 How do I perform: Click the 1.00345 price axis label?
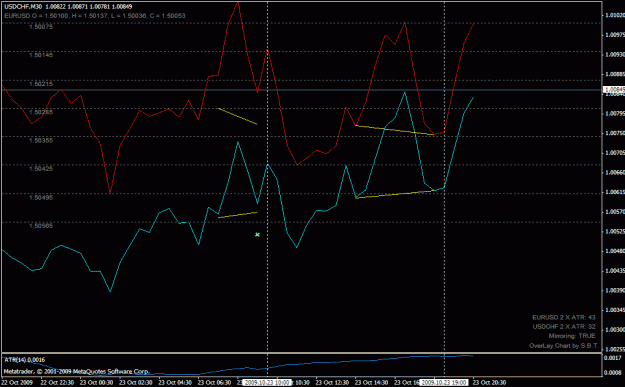[615, 310]
